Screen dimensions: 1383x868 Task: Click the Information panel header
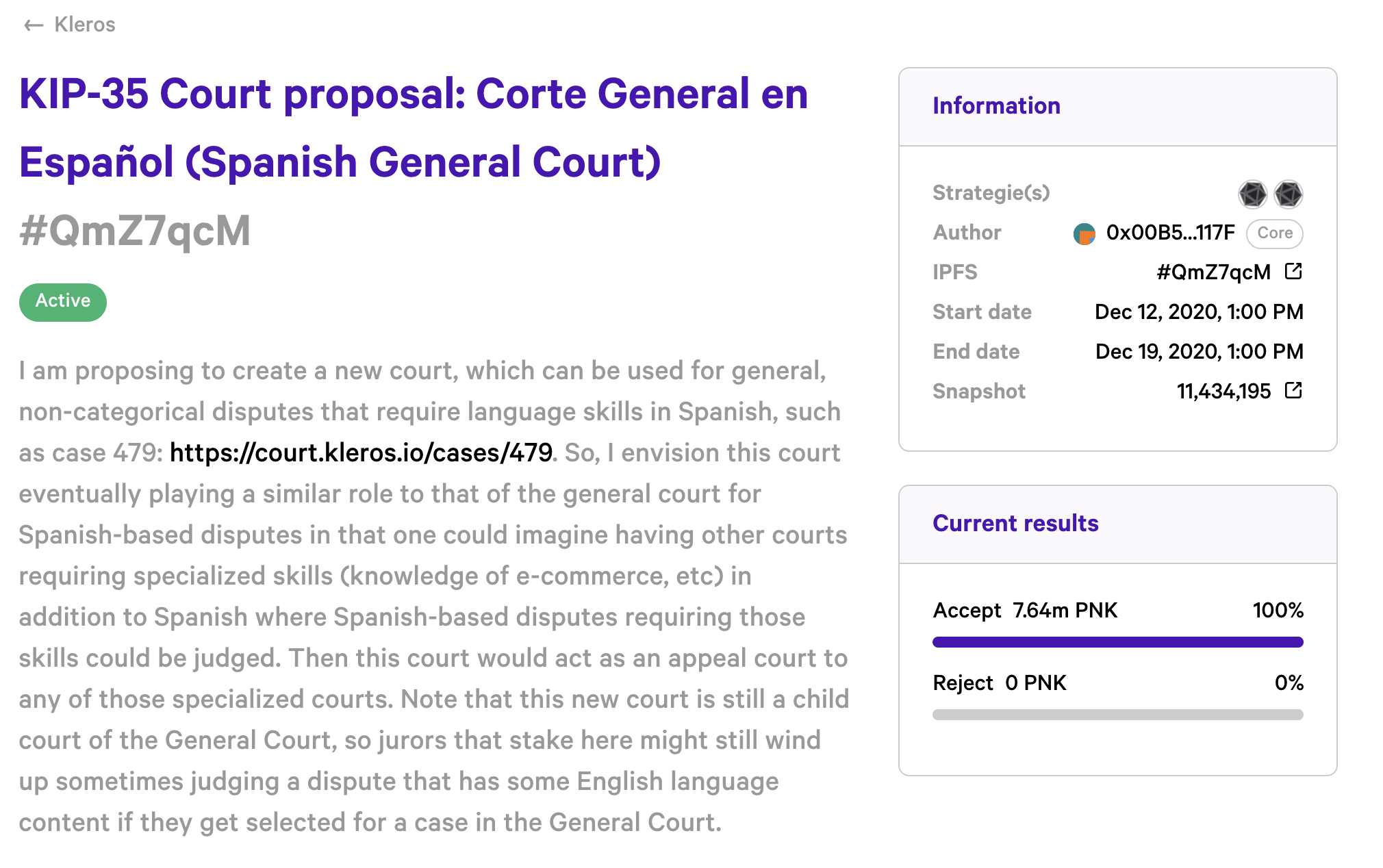996,106
